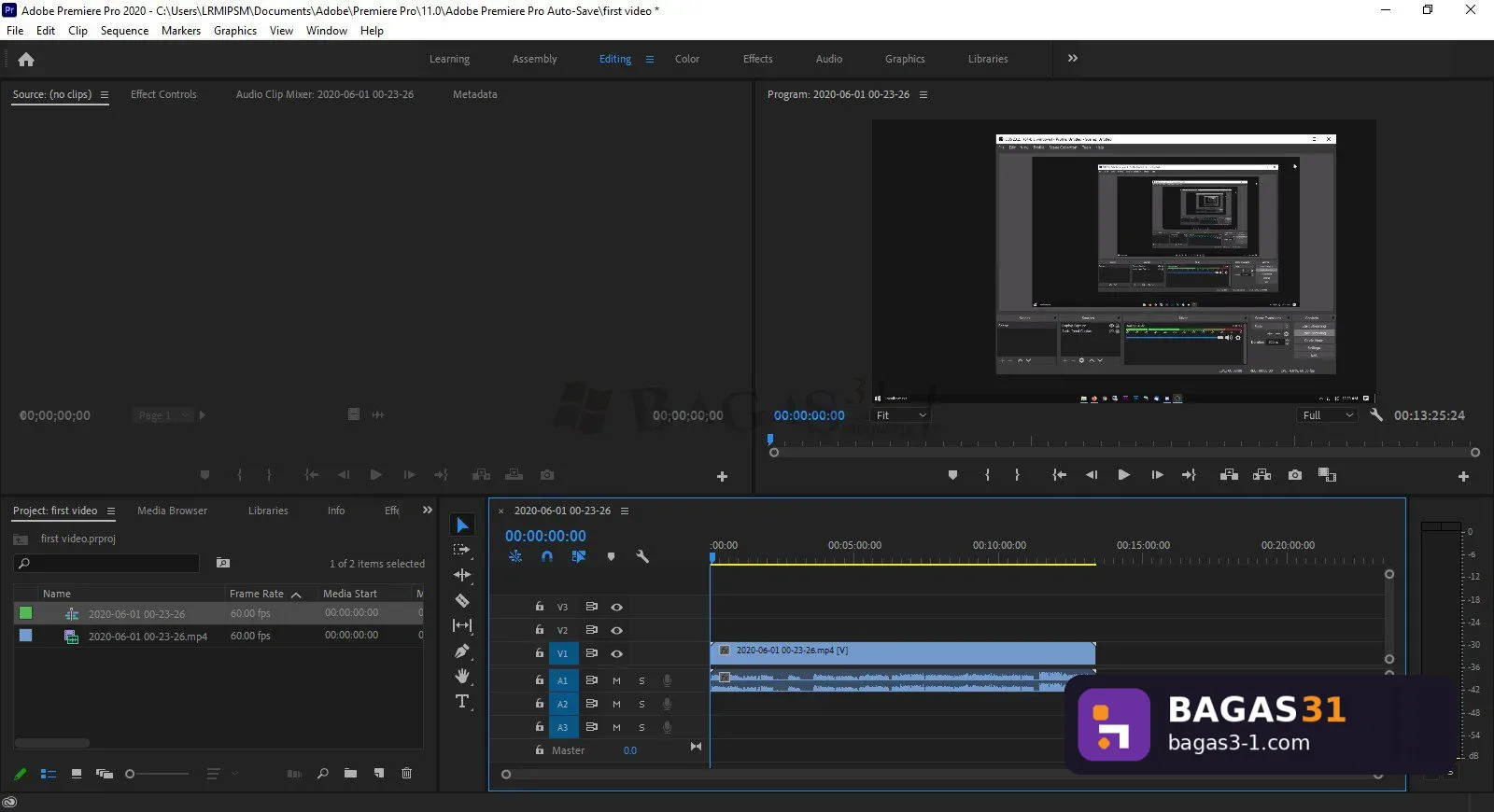Open the Fit zoom level dropdown

click(901, 415)
